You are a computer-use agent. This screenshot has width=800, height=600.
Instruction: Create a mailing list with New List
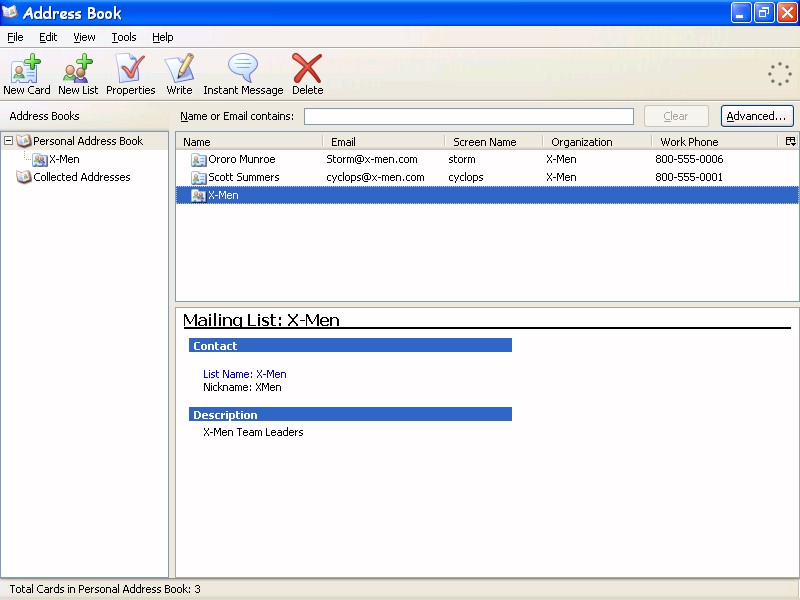pos(78,74)
